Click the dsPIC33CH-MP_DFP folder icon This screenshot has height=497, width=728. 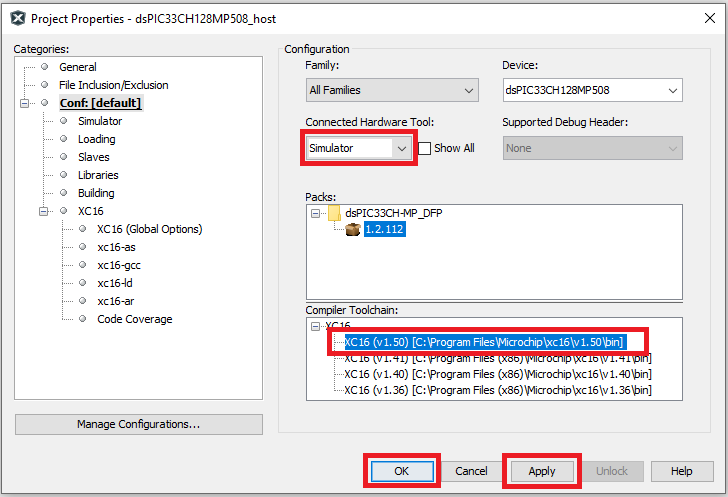tap(334, 213)
